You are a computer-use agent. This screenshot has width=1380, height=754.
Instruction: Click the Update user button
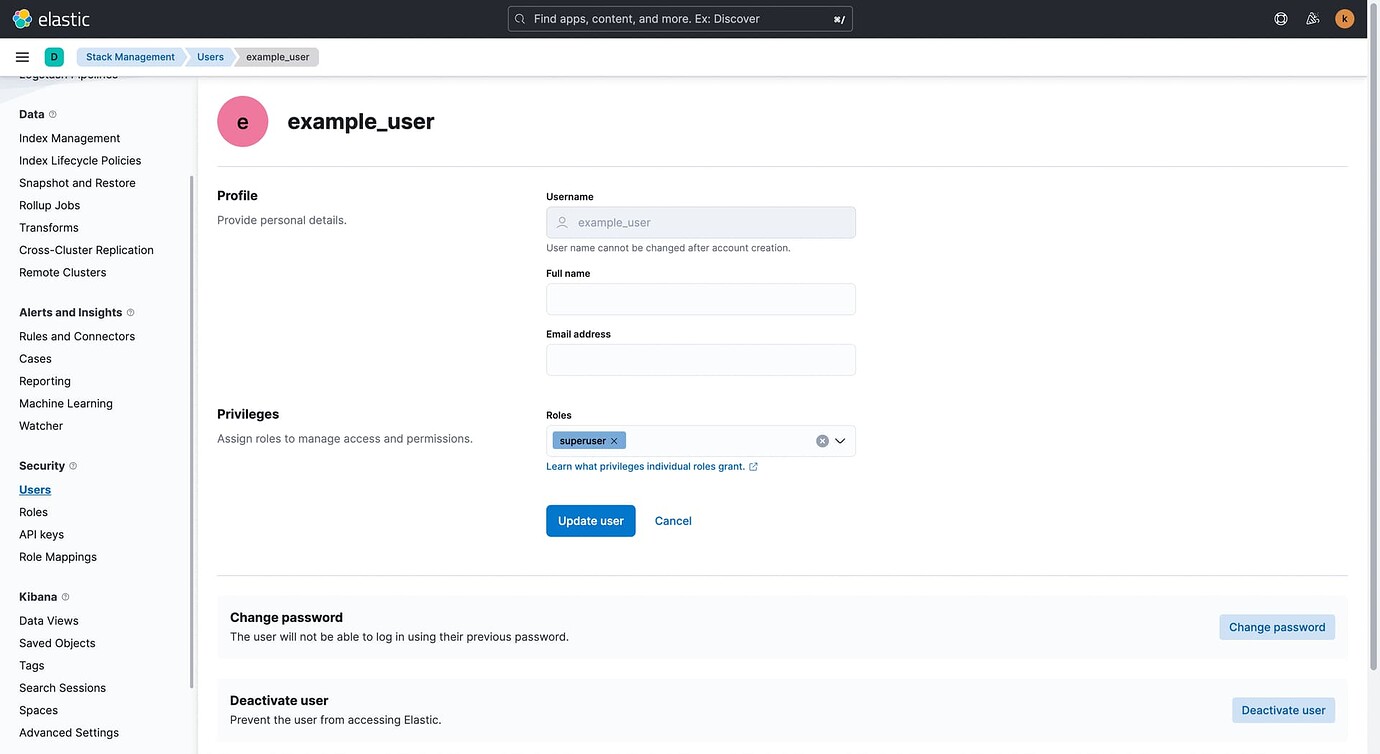[590, 521]
